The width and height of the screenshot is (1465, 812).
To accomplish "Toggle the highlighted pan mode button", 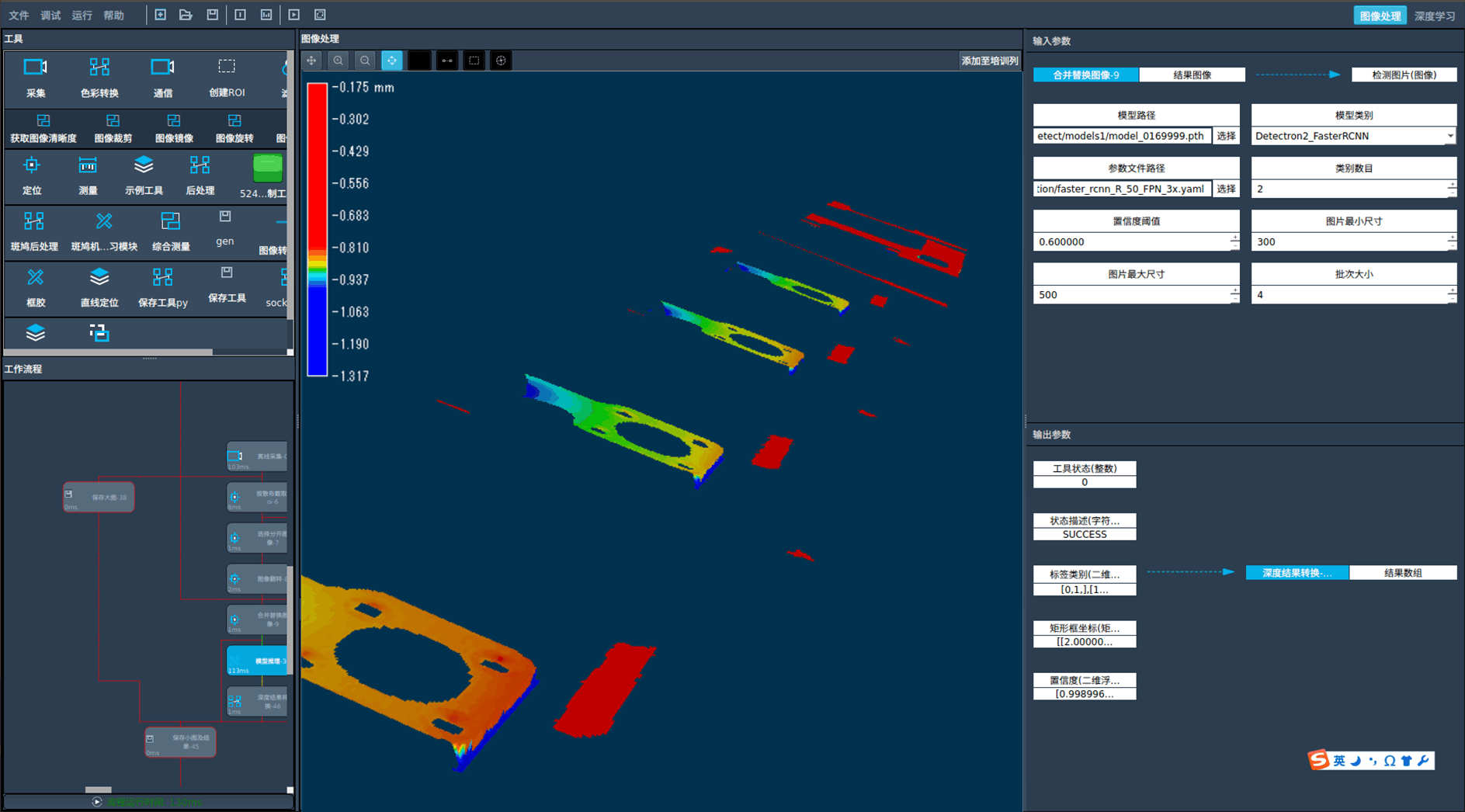I will [x=392, y=61].
